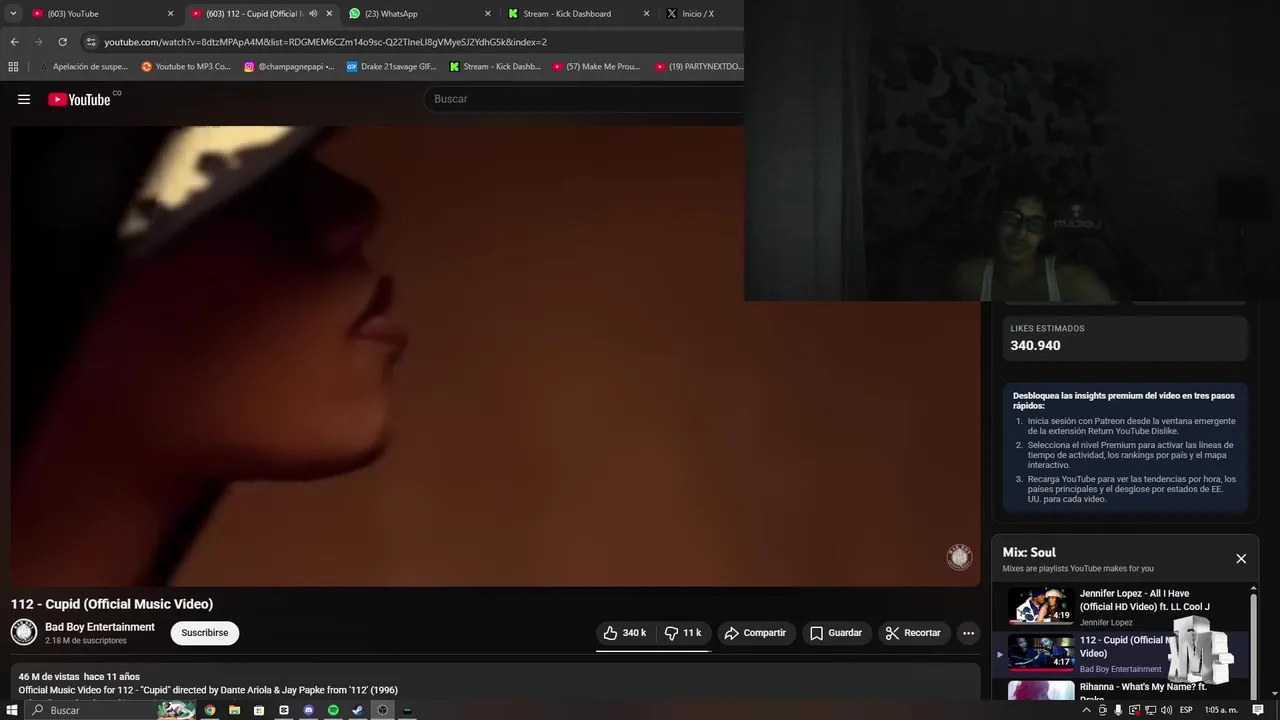Open Stream - Kick Dashb... bookmark
The image size is (1280, 720).
point(495,67)
